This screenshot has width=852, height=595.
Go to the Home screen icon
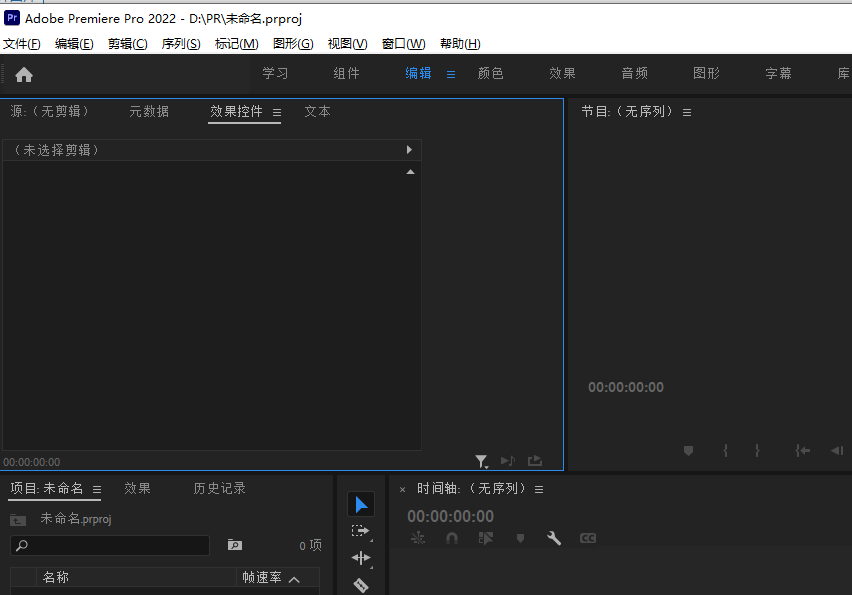(24, 74)
